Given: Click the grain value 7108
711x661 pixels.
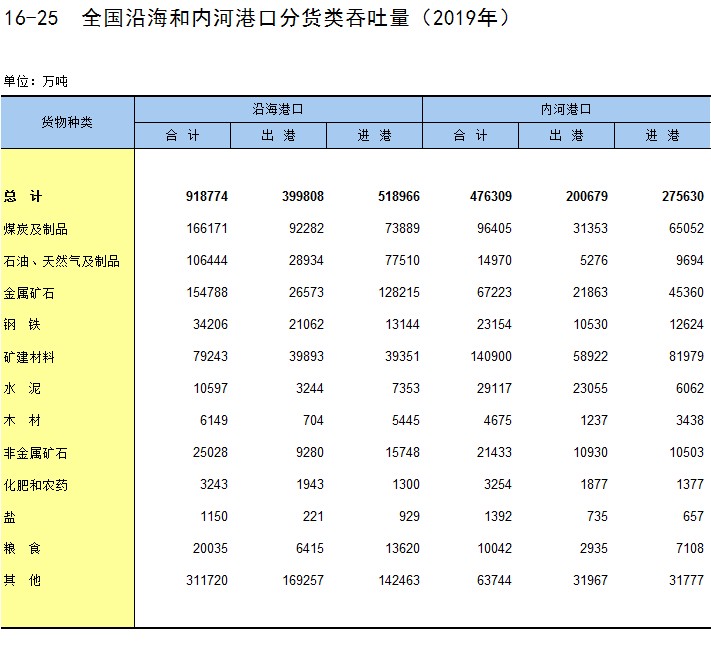Looking at the screenshot, I should 690,549.
